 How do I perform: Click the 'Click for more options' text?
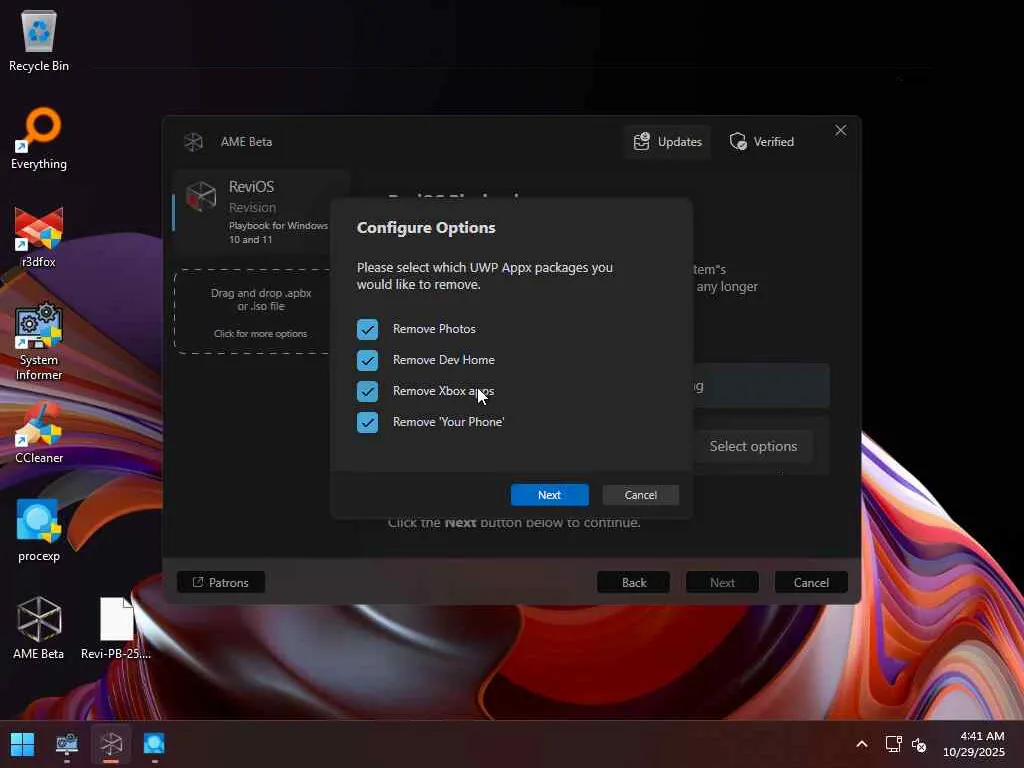click(260, 334)
